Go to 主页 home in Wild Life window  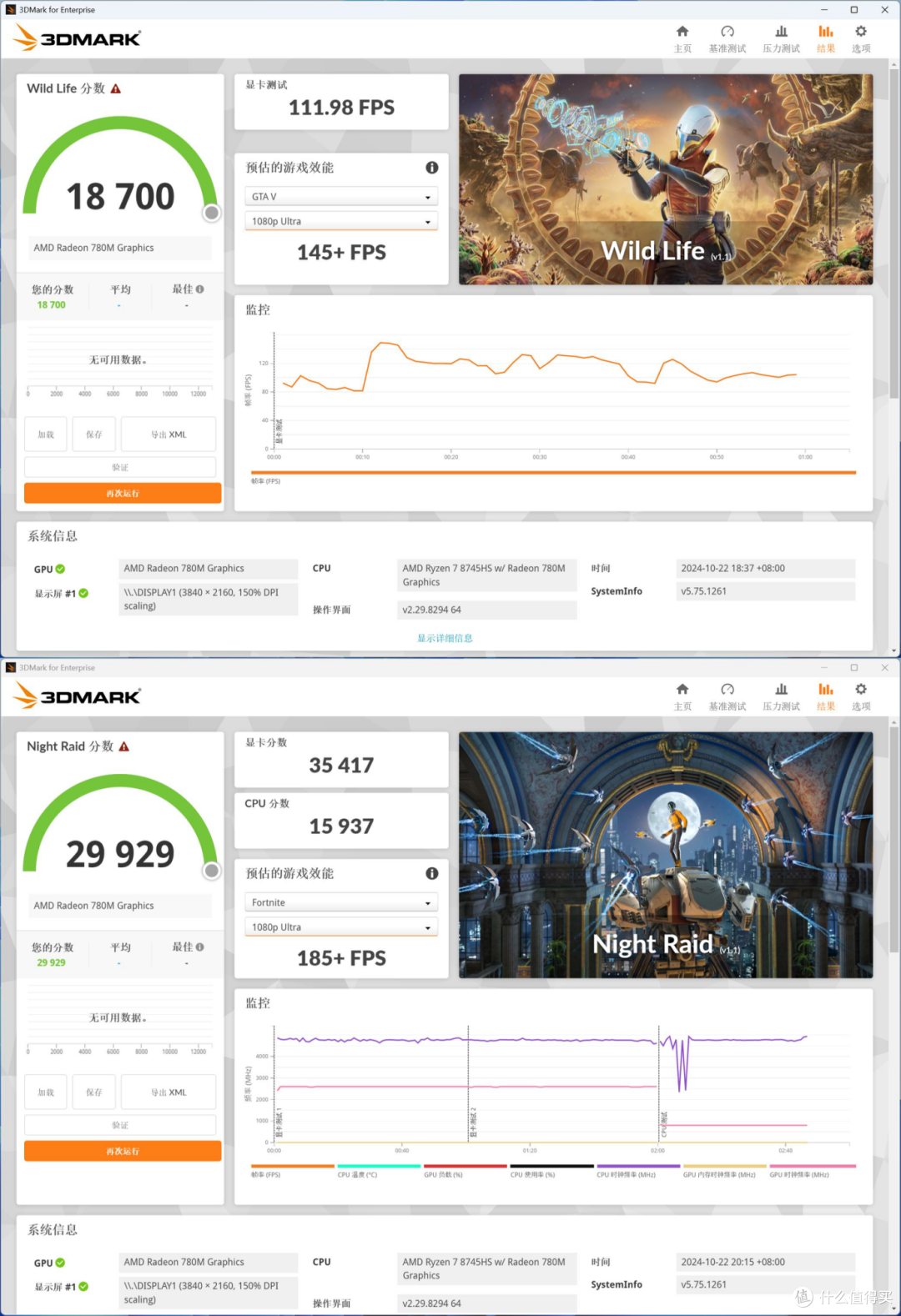682,38
